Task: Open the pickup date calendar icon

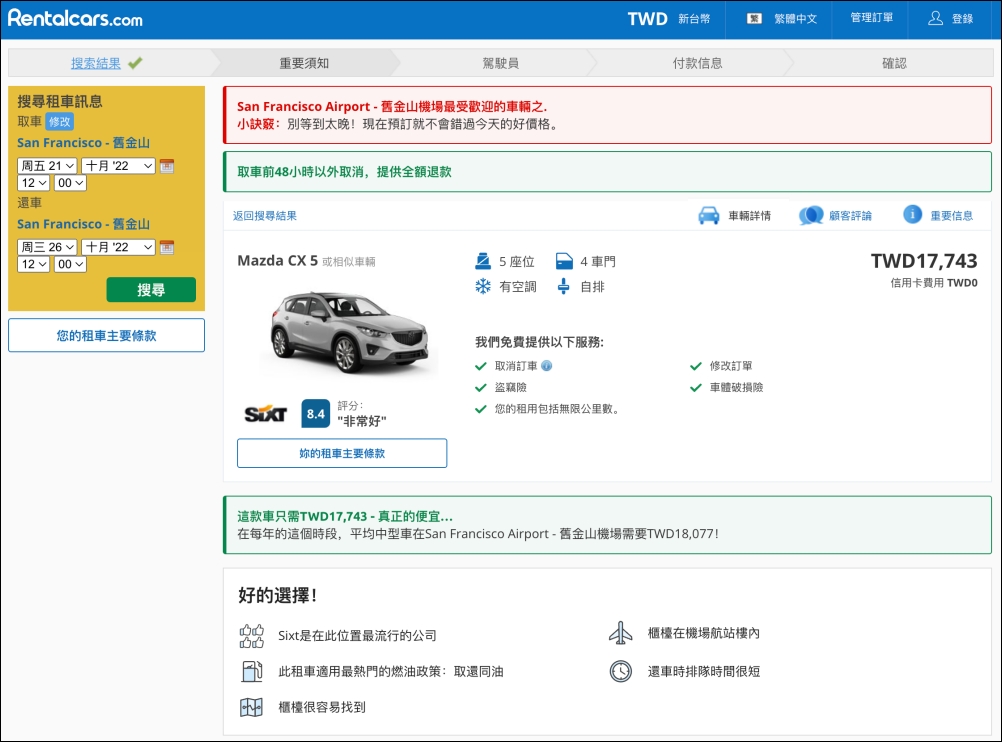Action: point(167,166)
